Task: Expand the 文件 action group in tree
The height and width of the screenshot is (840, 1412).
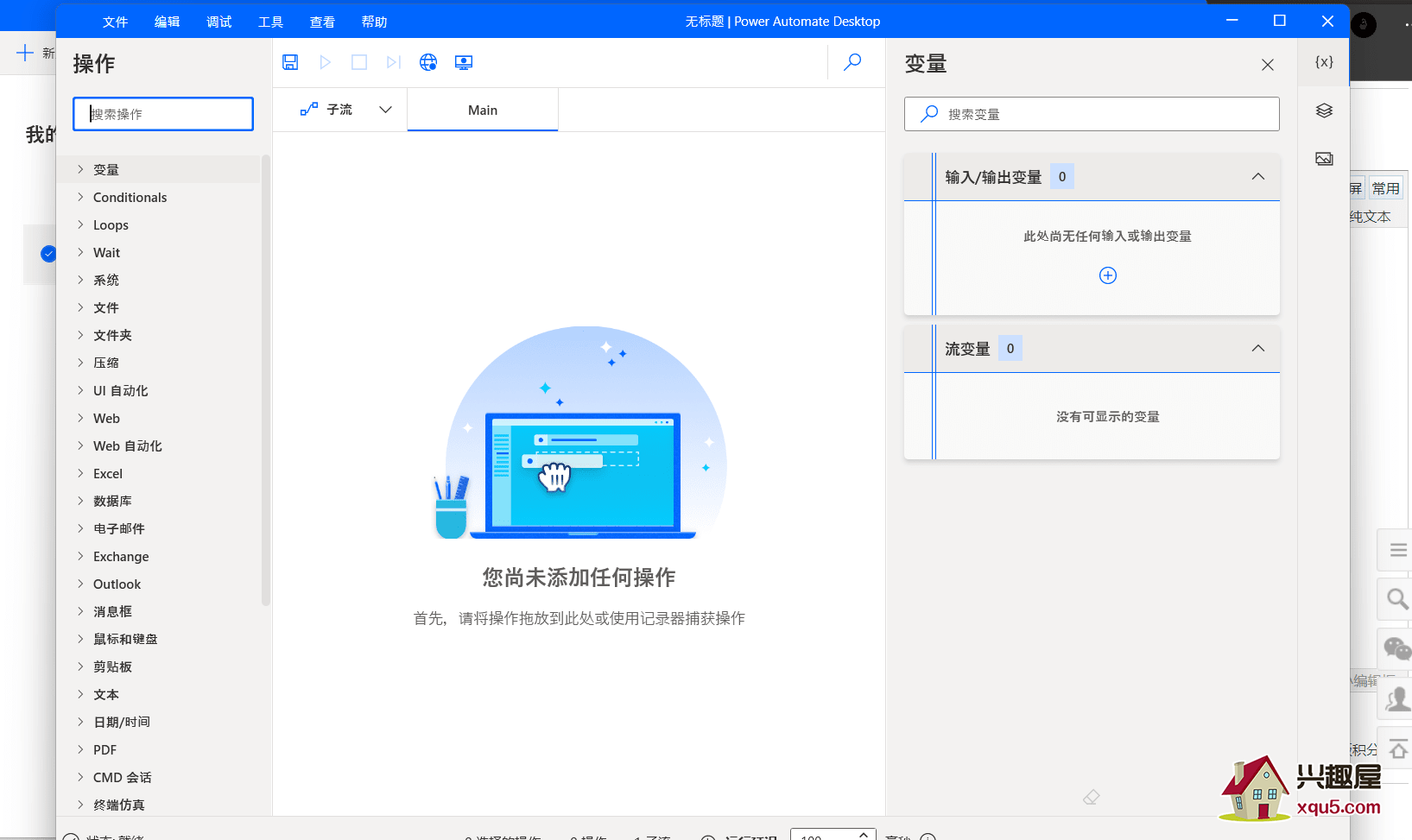Action: [80, 307]
